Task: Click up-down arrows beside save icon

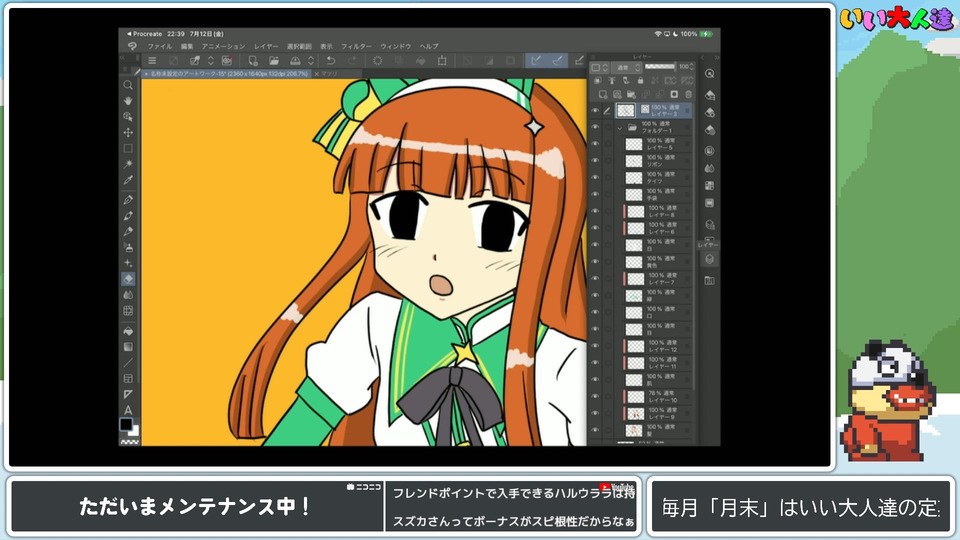Action: click(x=310, y=61)
